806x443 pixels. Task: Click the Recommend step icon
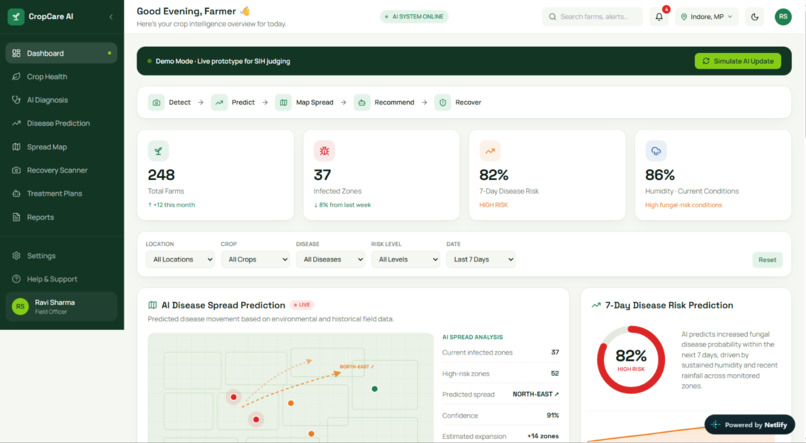(x=362, y=102)
